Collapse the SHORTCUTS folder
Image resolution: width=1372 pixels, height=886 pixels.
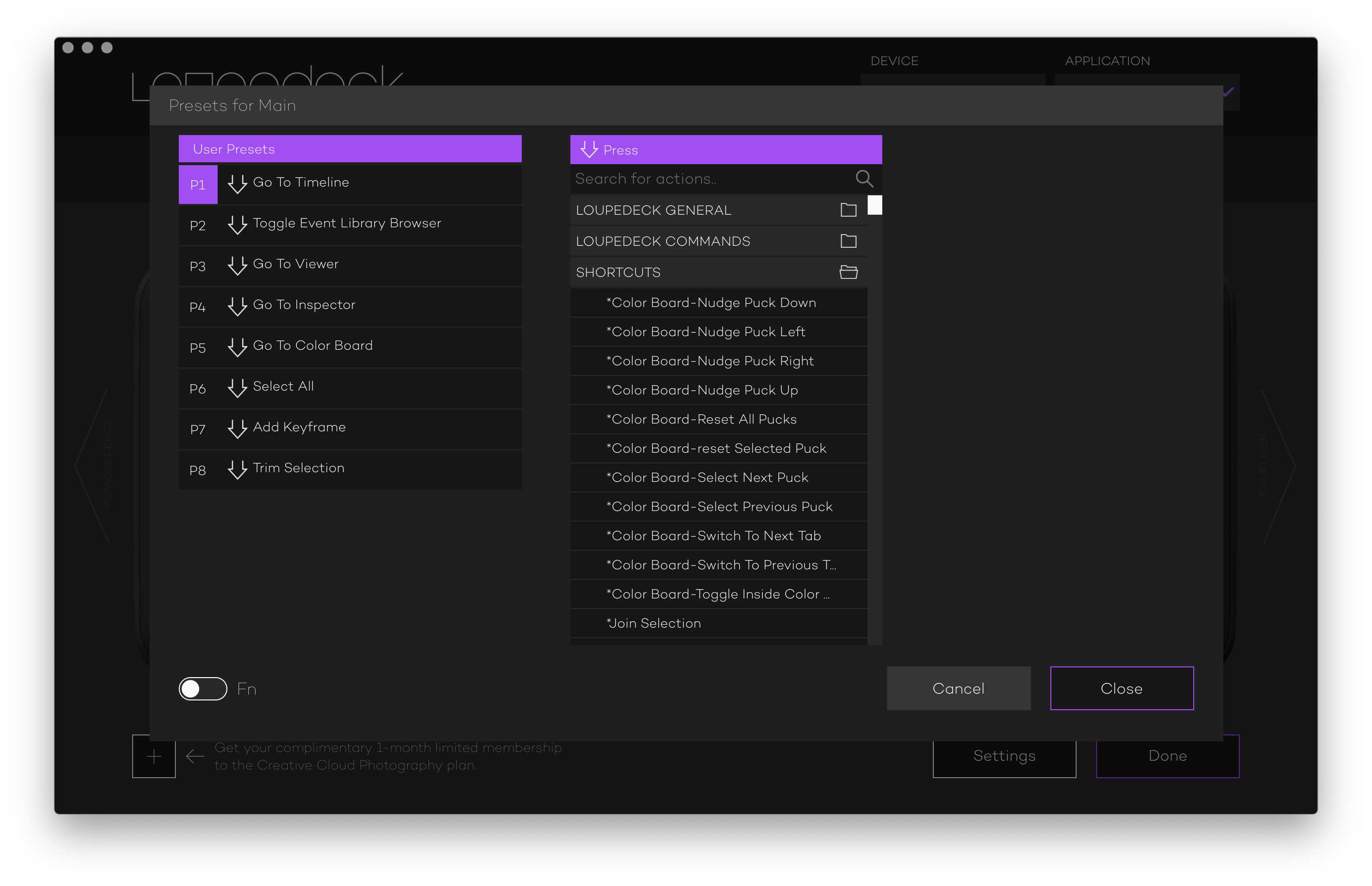pos(848,272)
